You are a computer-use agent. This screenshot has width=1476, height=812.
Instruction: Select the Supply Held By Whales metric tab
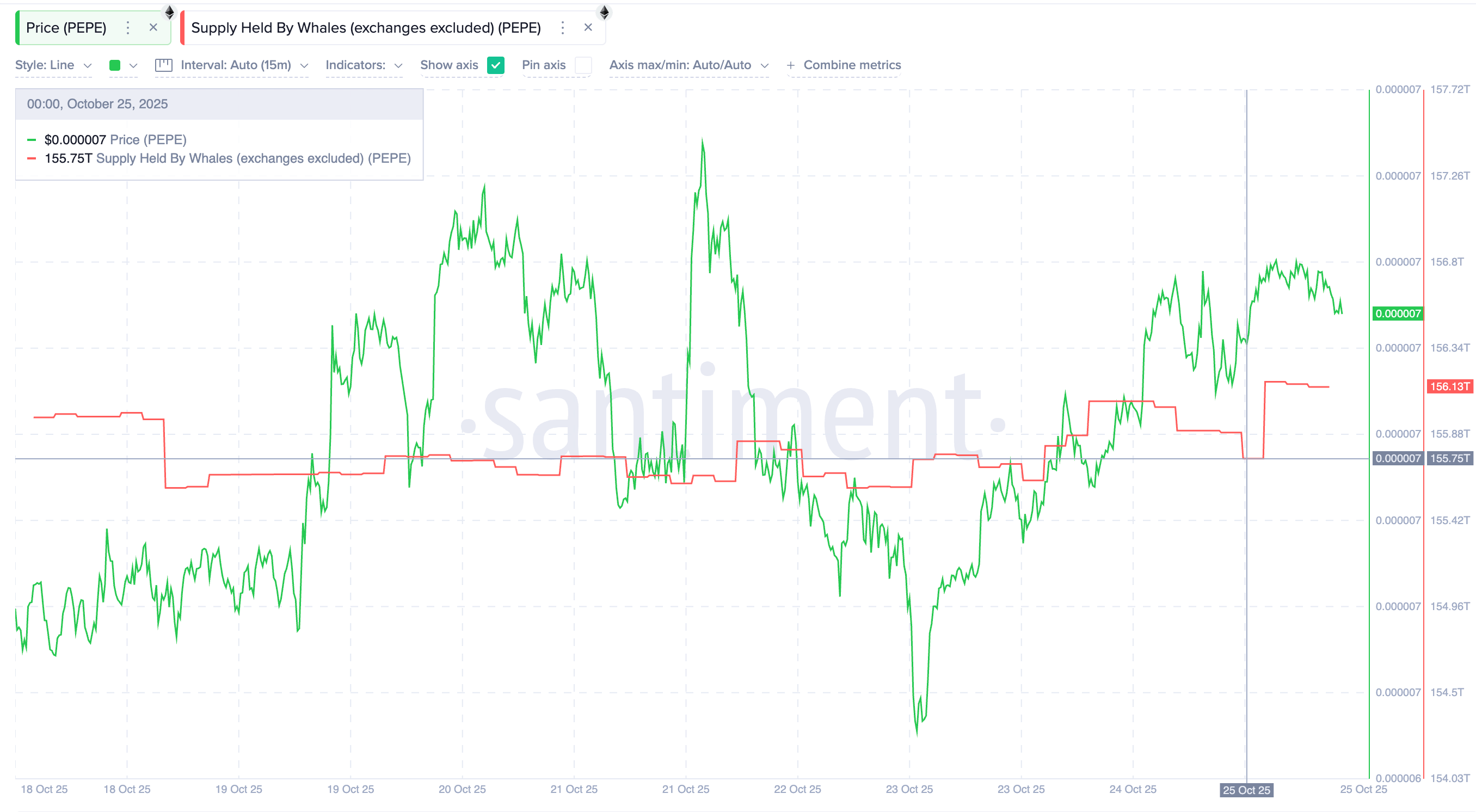pos(365,28)
